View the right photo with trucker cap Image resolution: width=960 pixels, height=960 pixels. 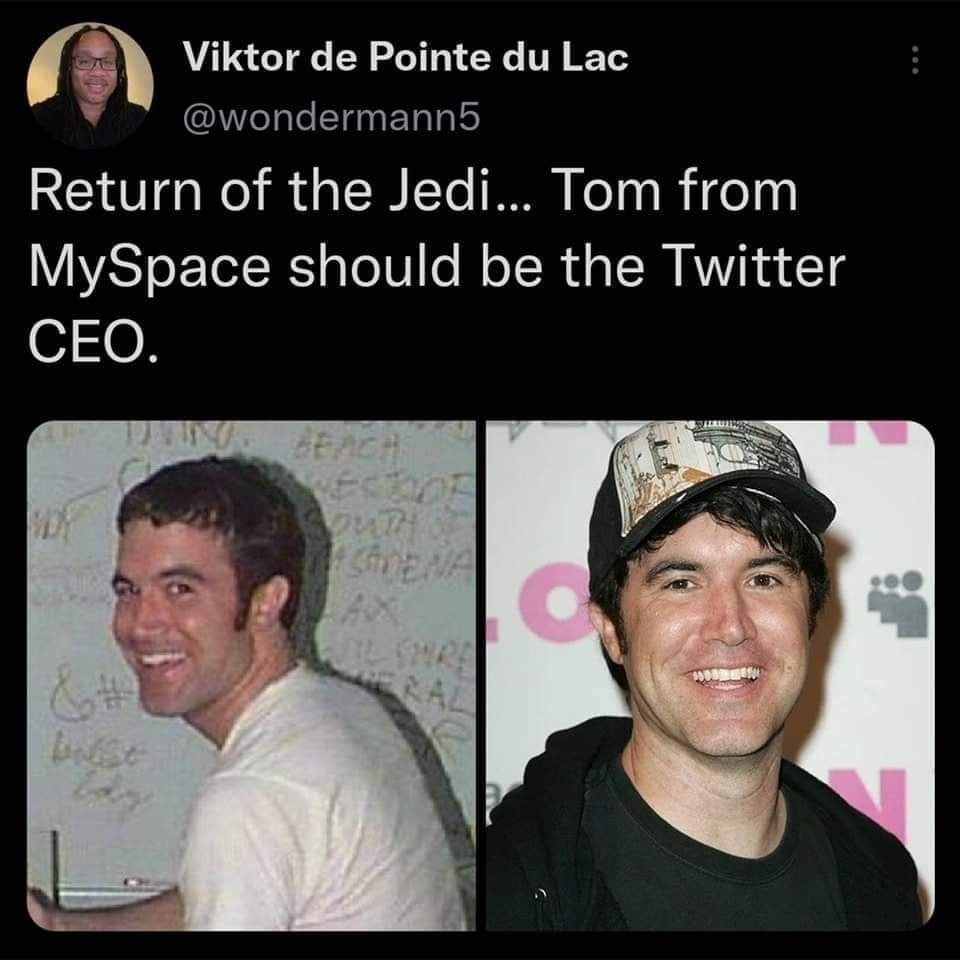tap(710, 675)
